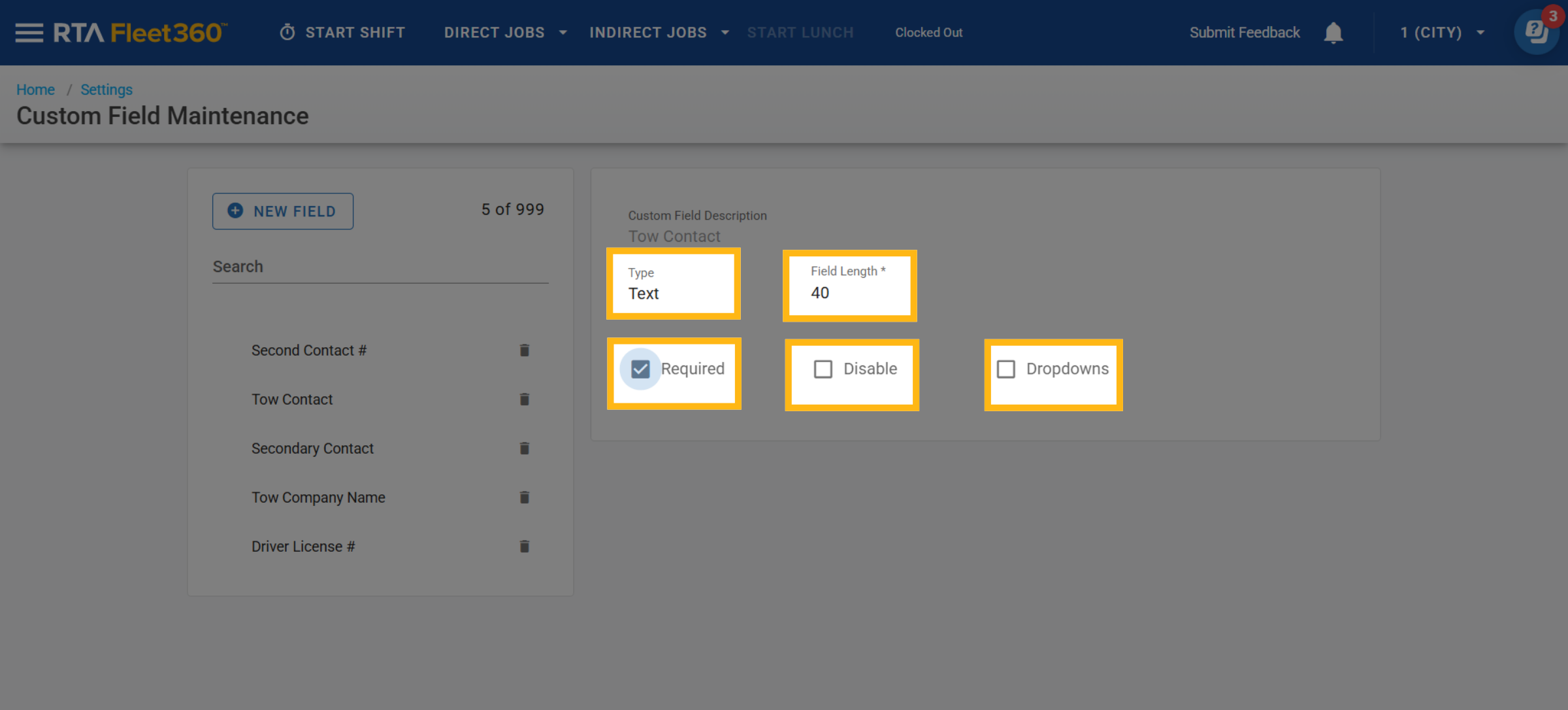Click the notification bell icon
This screenshot has width=1568, height=710.
point(1333,33)
